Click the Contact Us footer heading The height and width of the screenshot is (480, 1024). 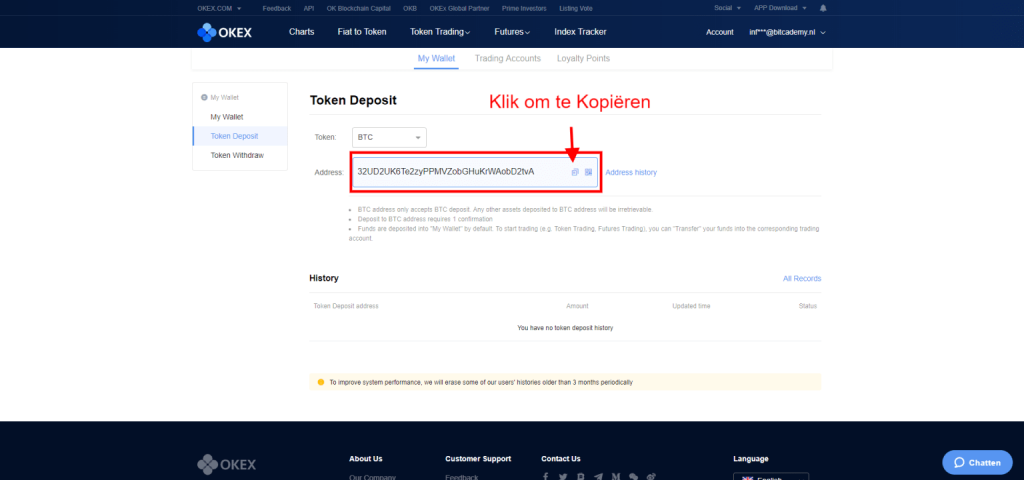pos(561,458)
